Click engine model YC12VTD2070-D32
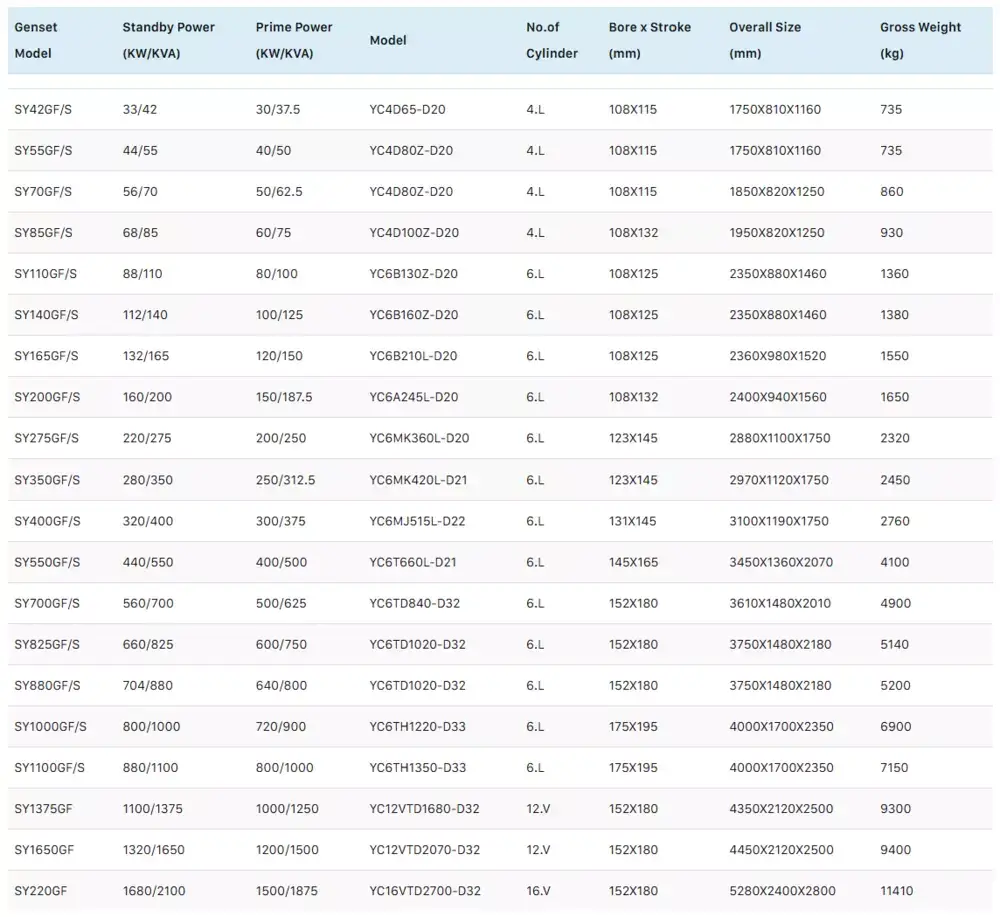Image resolution: width=1000 pixels, height=917 pixels. tap(424, 849)
